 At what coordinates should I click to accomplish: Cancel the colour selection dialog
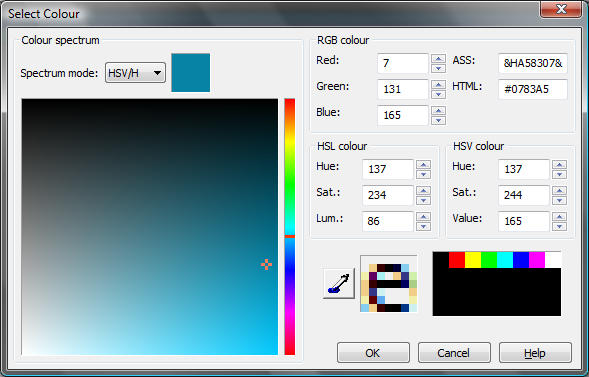pos(454,353)
